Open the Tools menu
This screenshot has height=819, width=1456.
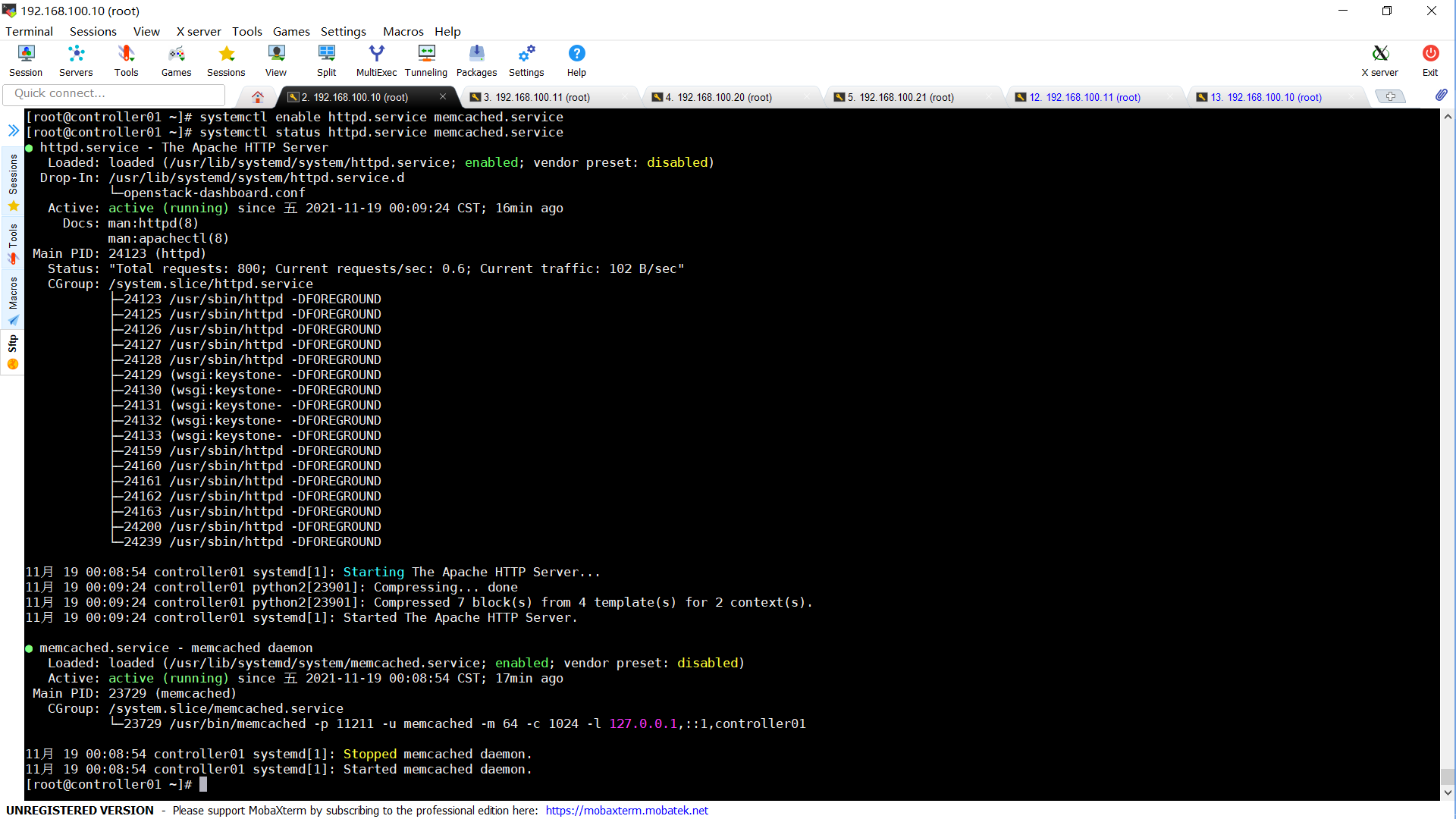[x=246, y=31]
